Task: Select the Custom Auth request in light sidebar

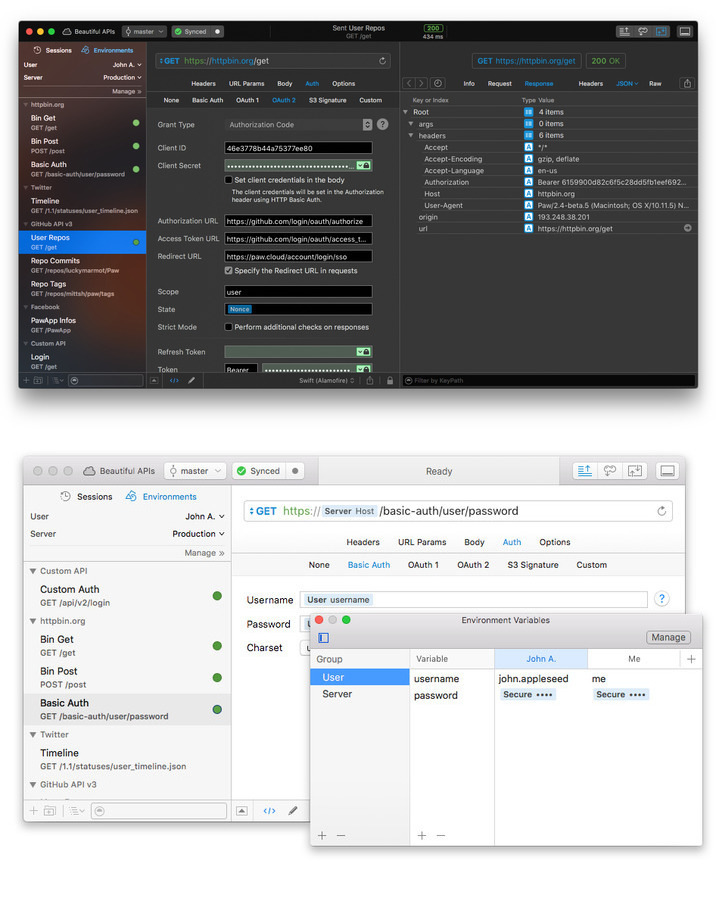Action: (127, 595)
